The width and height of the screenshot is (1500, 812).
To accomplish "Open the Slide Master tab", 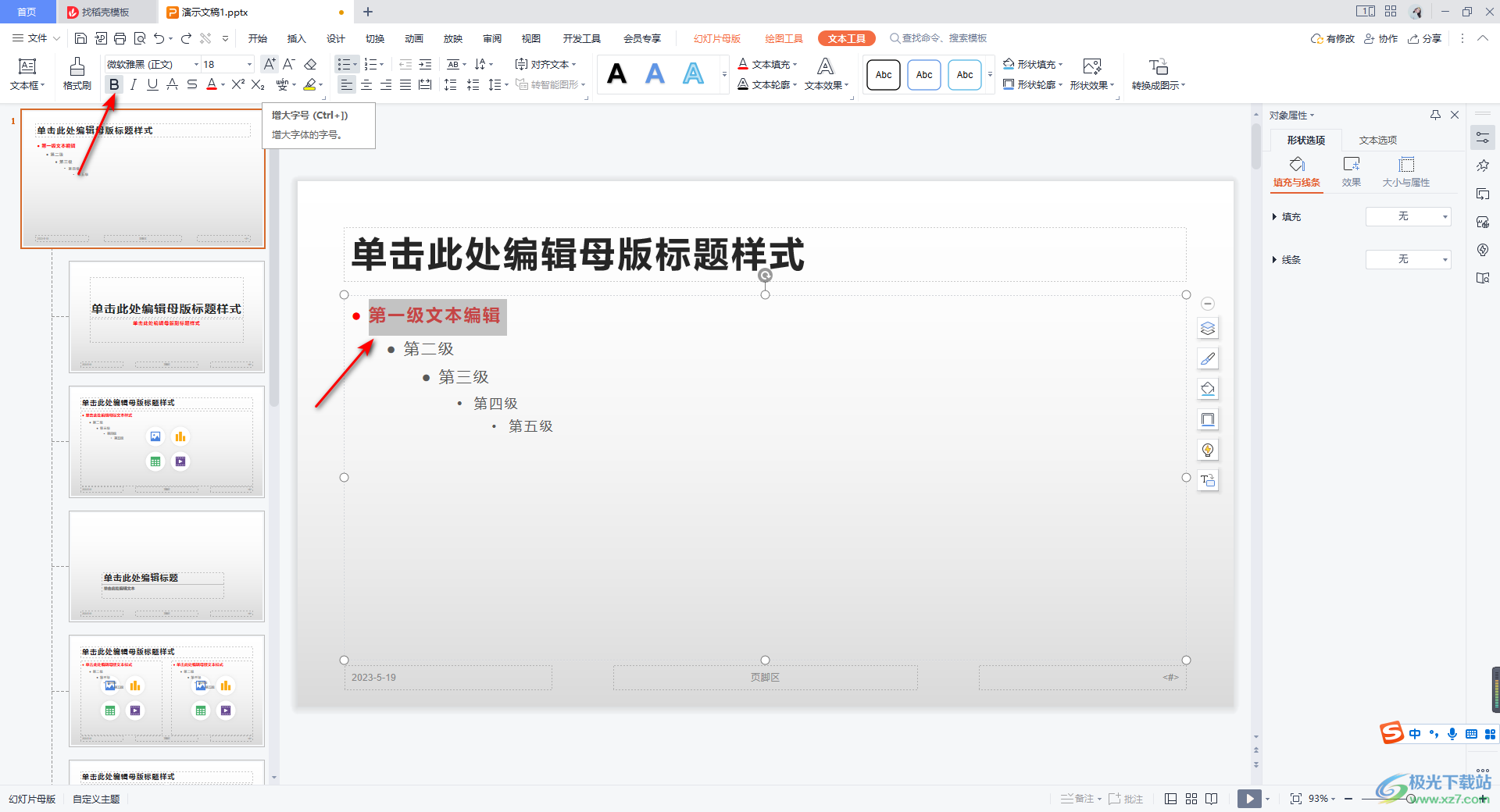I will [x=717, y=38].
